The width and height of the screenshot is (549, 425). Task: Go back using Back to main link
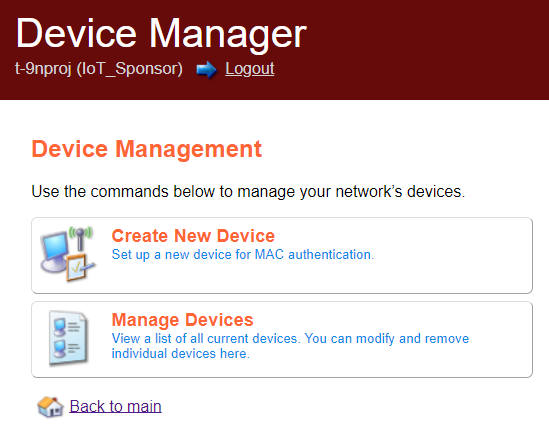pos(115,406)
